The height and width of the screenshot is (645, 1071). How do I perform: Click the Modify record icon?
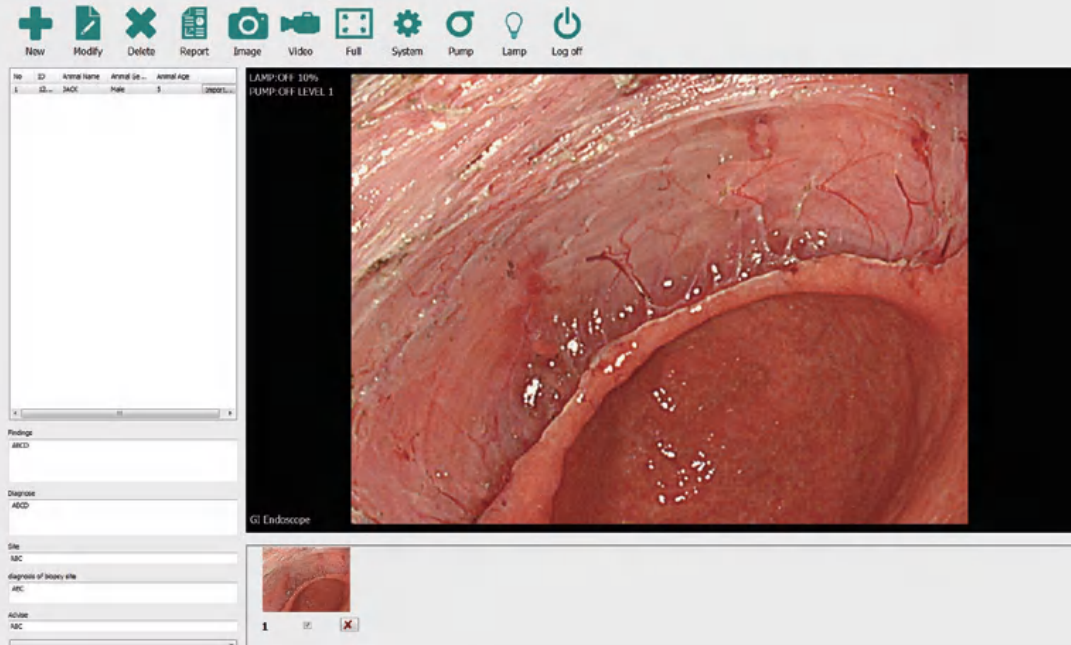coord(87,30)
